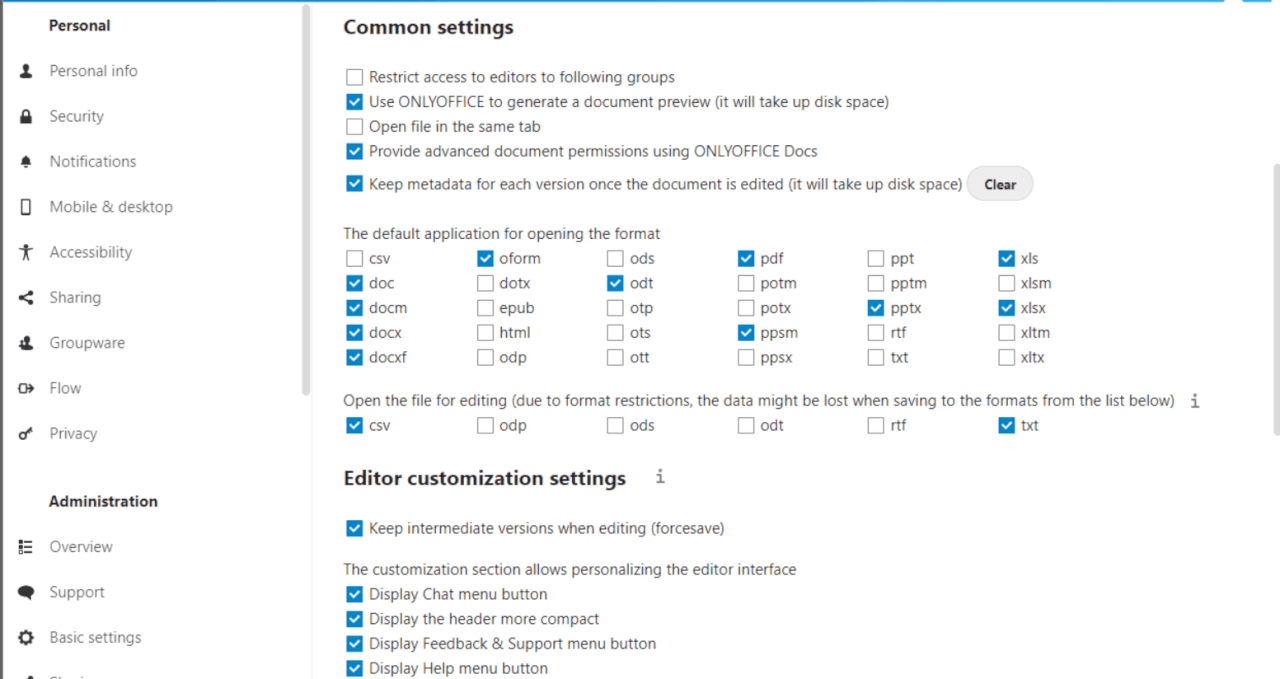1280x679 pixels.
Task: Disable Display Chat menu button
Action: [x=354, y=593]
